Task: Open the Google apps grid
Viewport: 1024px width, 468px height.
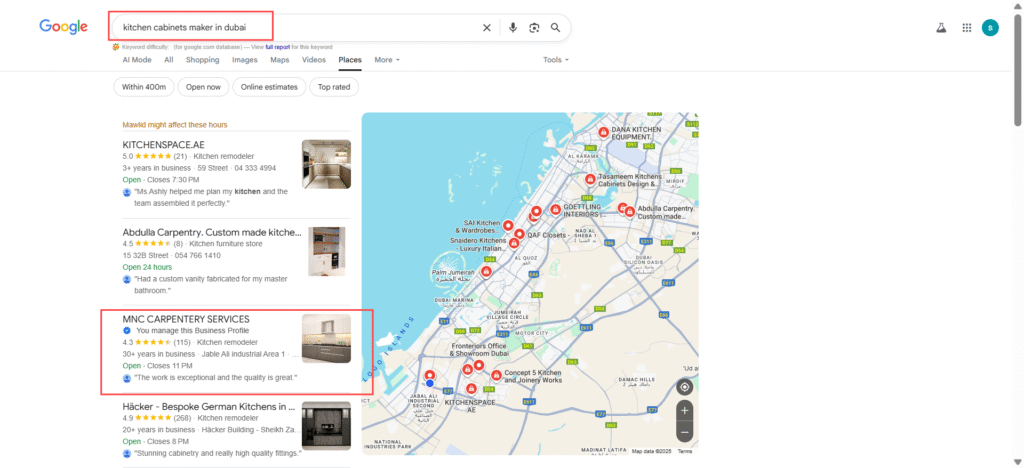Action: pyautogui.click(x=966, y=28)
